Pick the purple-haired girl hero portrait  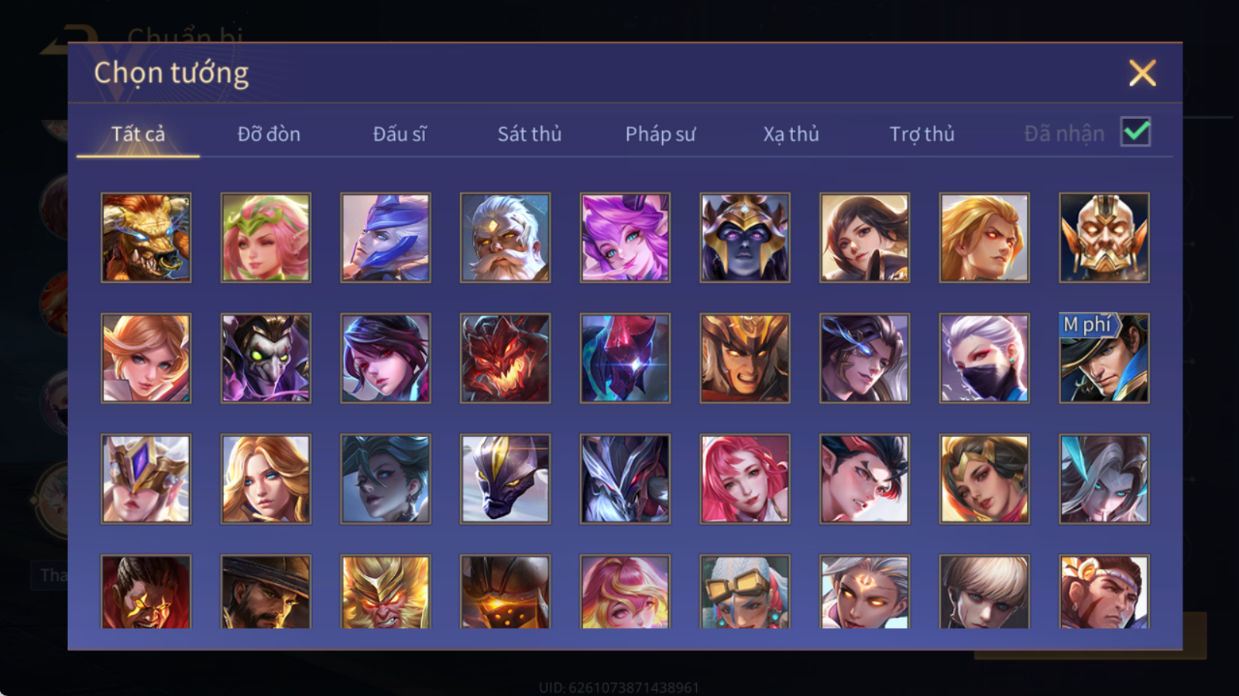(x=625, y=238)
